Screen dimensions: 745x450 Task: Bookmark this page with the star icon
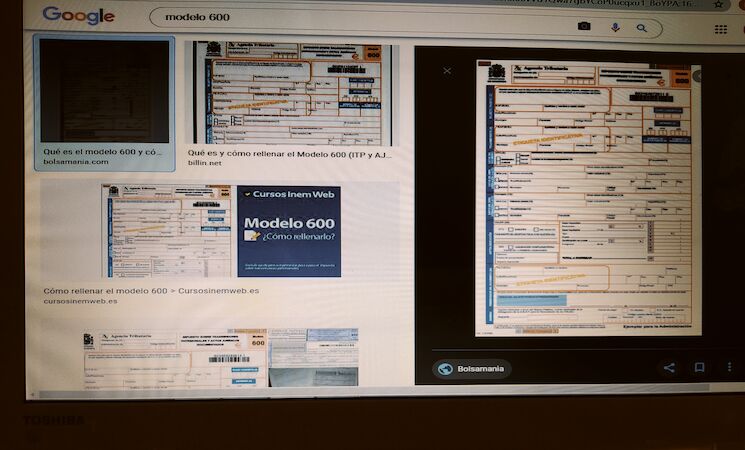tap(718, 5)
